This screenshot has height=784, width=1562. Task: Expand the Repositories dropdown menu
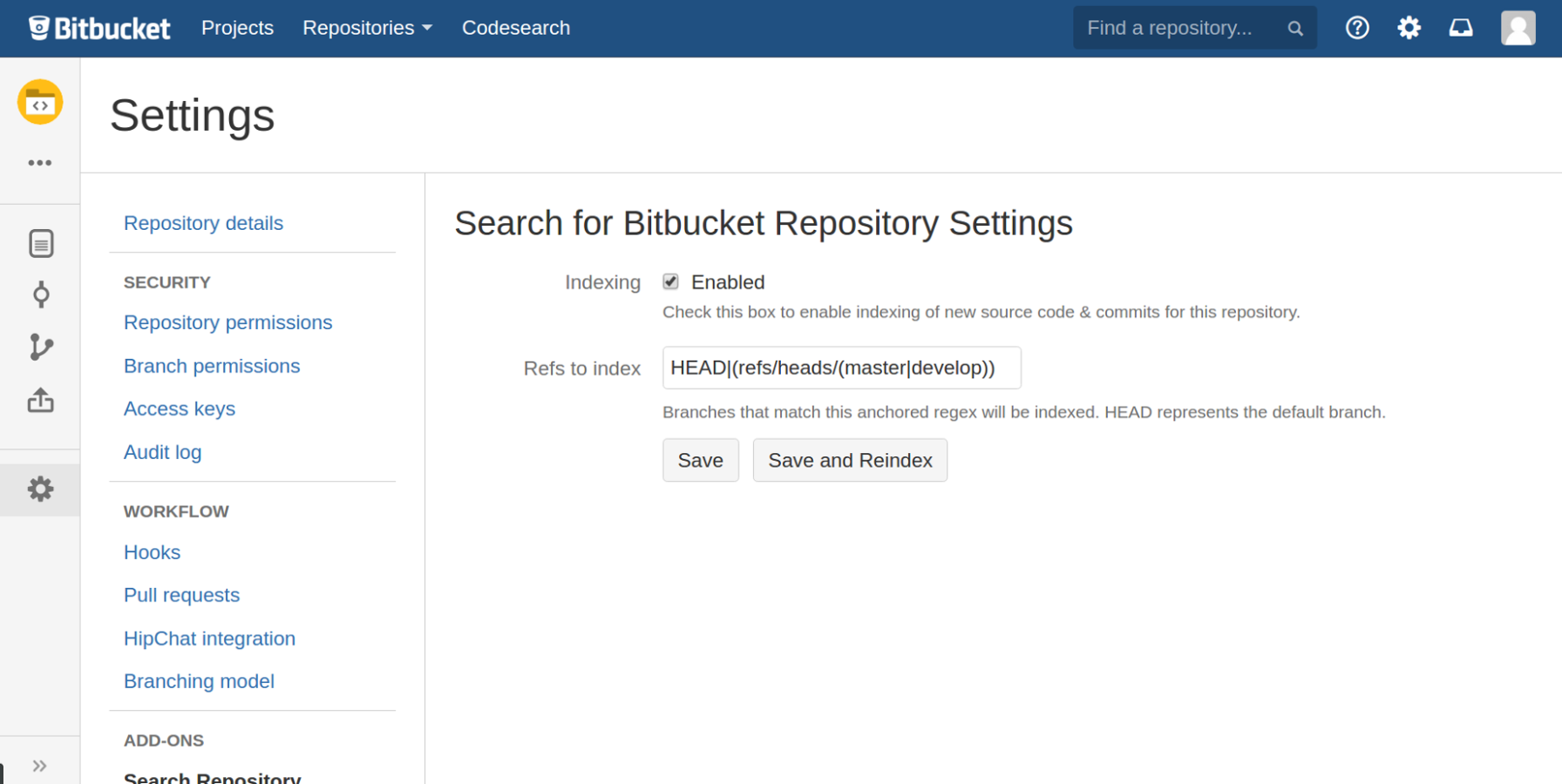367,28
